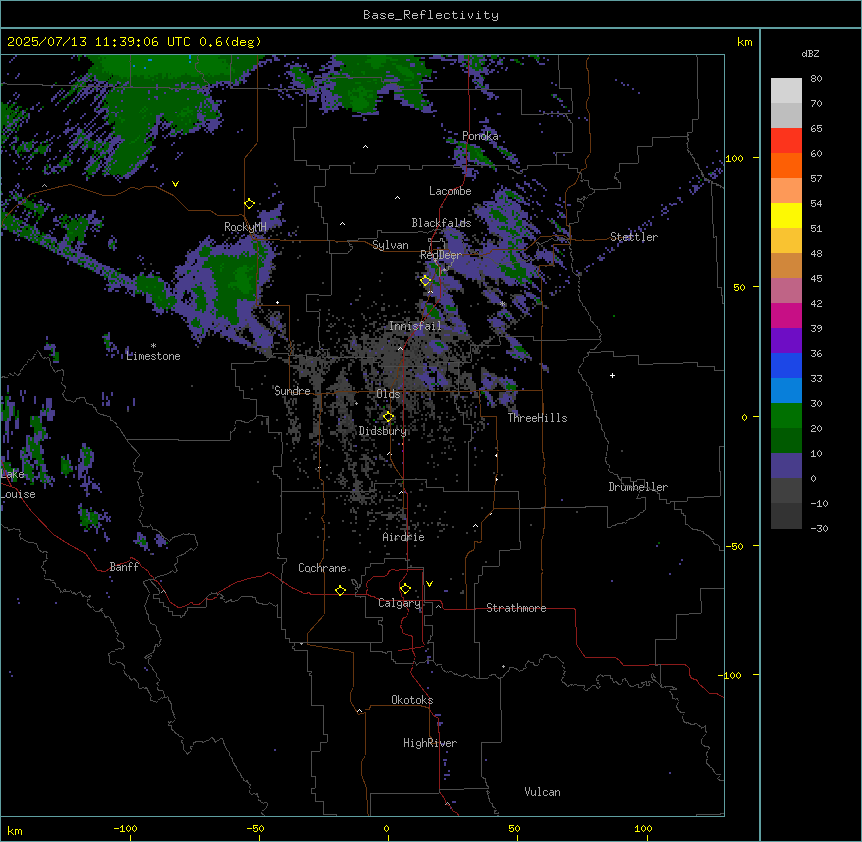This screenshot has height=842, width=862.
Task: Select the yellow diamond marker above Didsbury
Action: 388,417
